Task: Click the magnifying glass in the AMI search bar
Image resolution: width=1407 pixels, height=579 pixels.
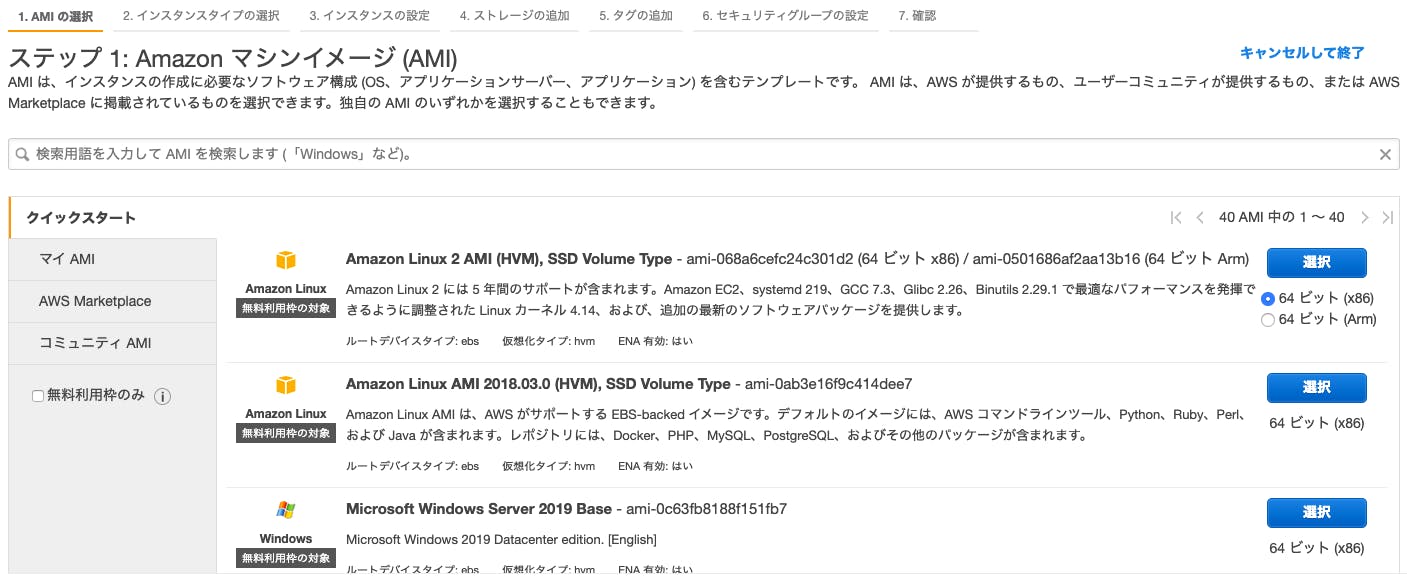Action: pyautogui.click(x=21, y=154)
